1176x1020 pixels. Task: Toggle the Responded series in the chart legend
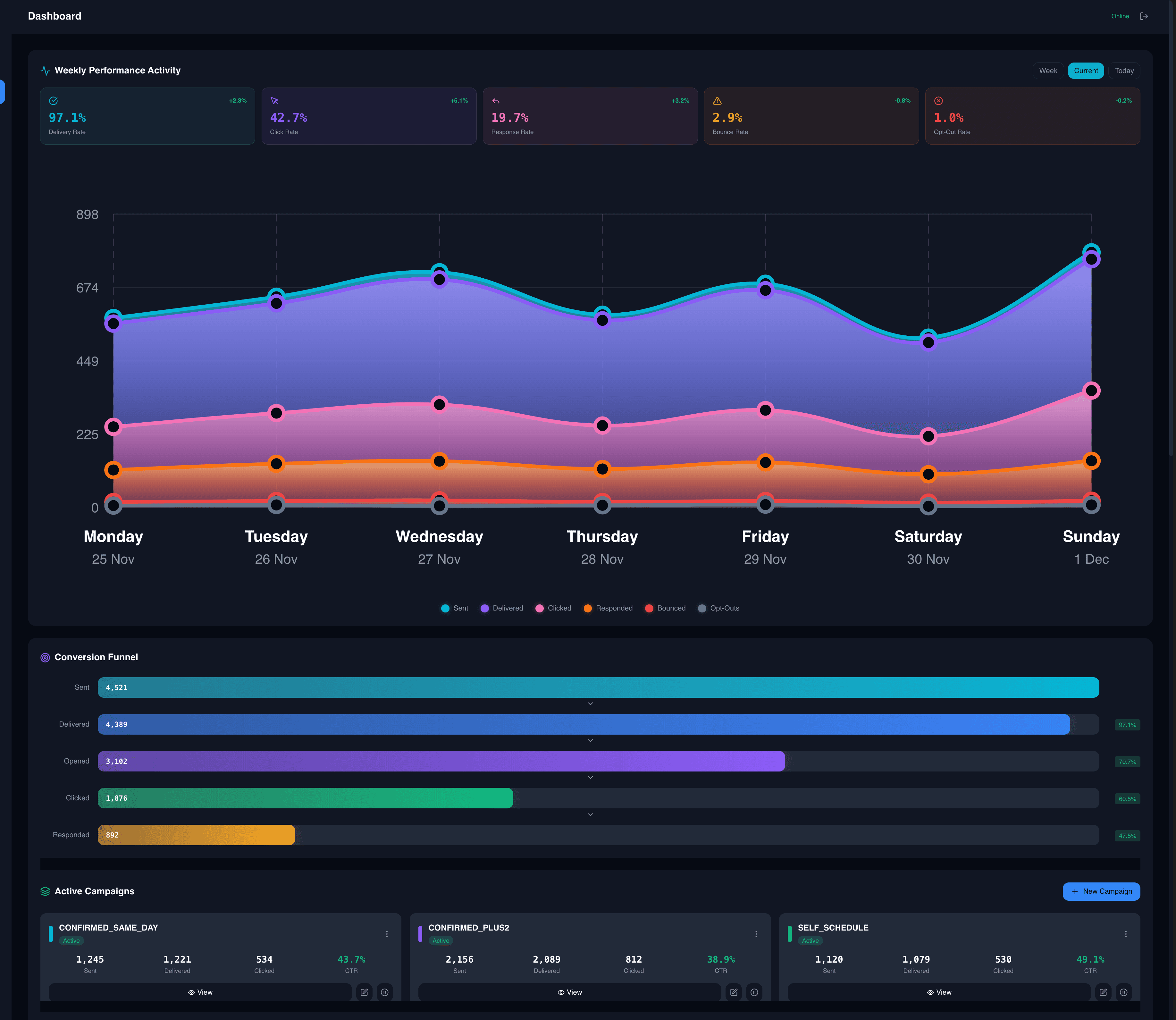pyautogui.click(x=608, y=609)
